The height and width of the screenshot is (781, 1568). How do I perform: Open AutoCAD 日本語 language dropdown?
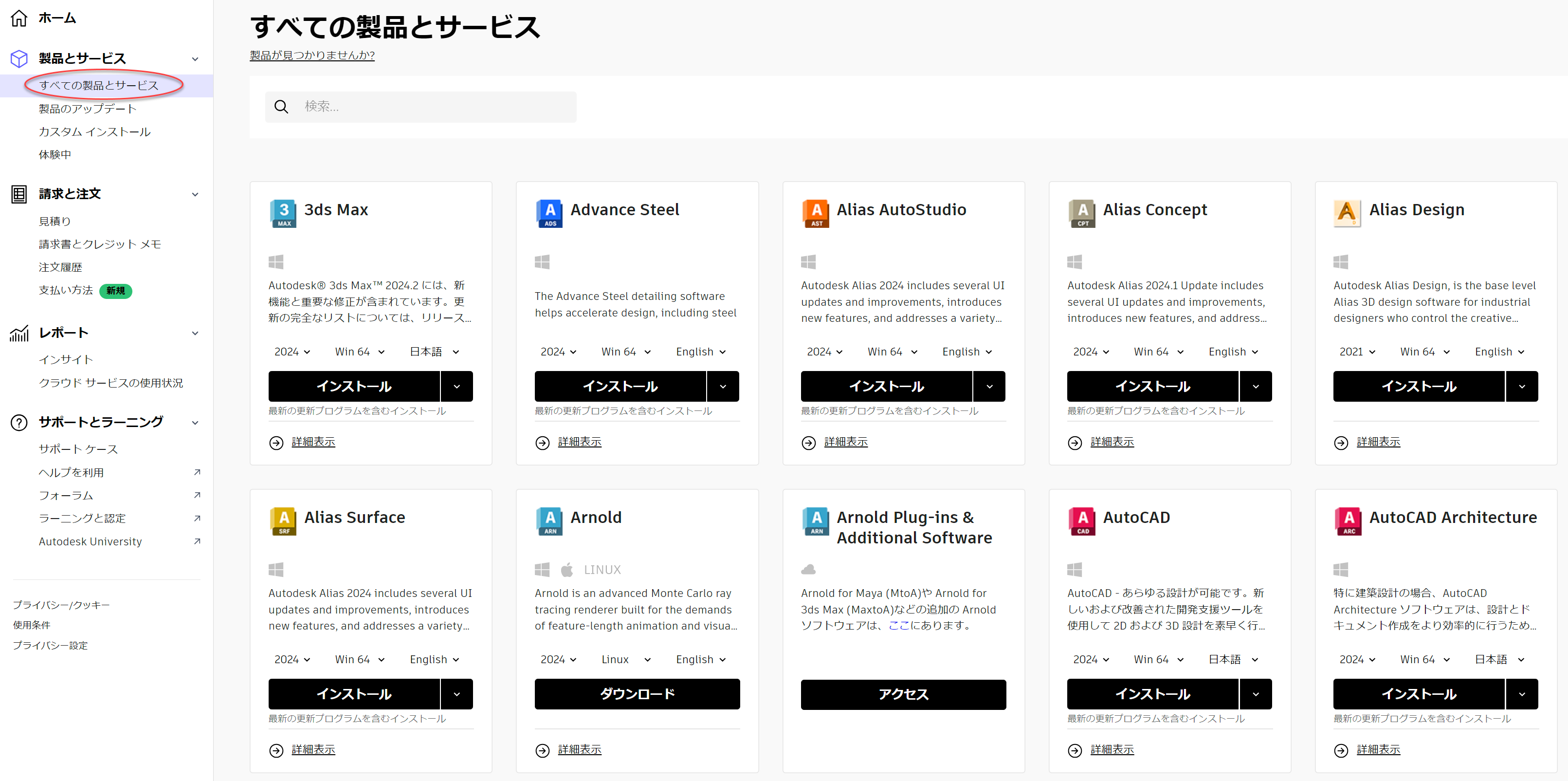(1233, 659)
